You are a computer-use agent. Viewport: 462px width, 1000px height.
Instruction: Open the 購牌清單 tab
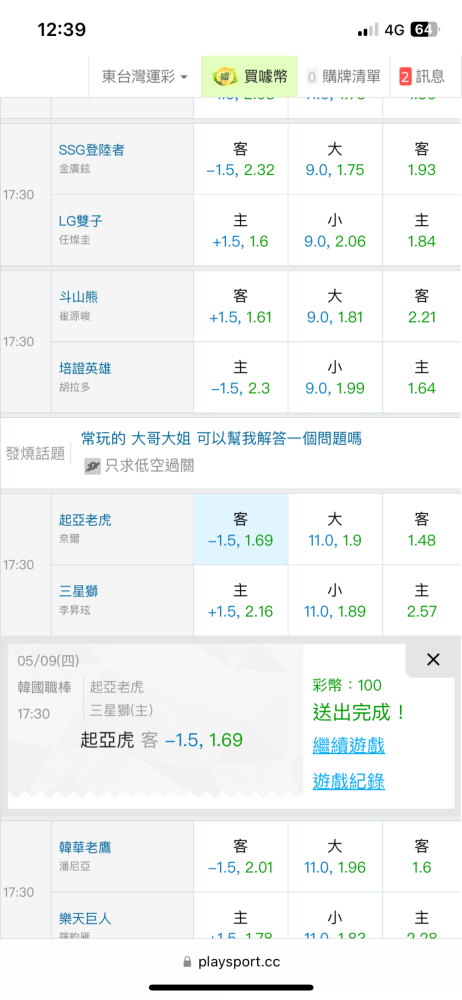343,77
